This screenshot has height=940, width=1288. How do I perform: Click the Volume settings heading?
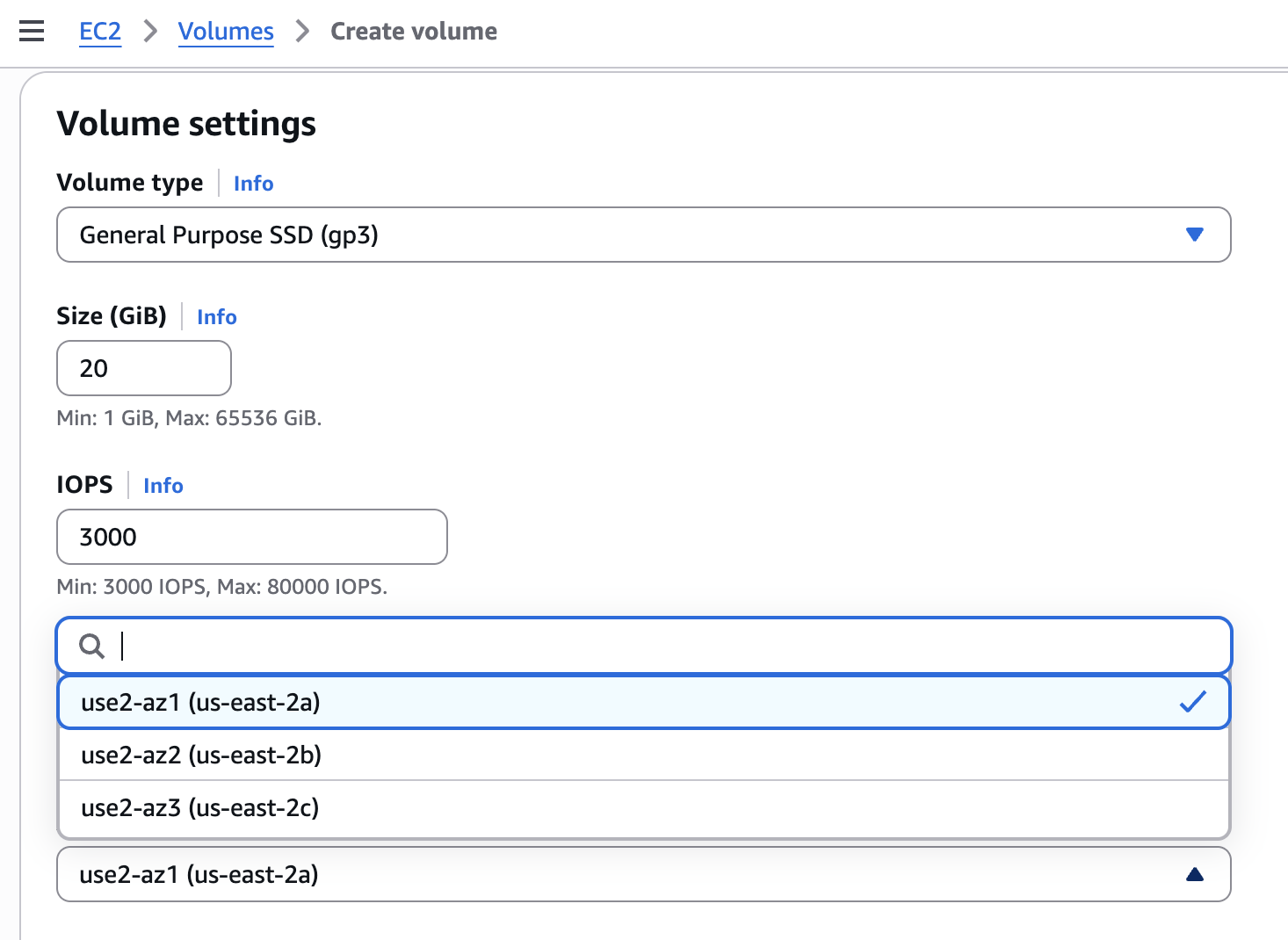coord(186,124)
